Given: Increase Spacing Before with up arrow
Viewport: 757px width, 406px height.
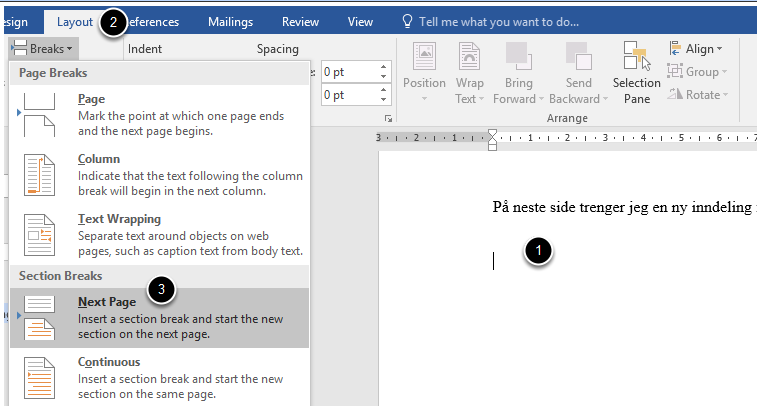Looking at the screenshot, I should tap(383, 67).
